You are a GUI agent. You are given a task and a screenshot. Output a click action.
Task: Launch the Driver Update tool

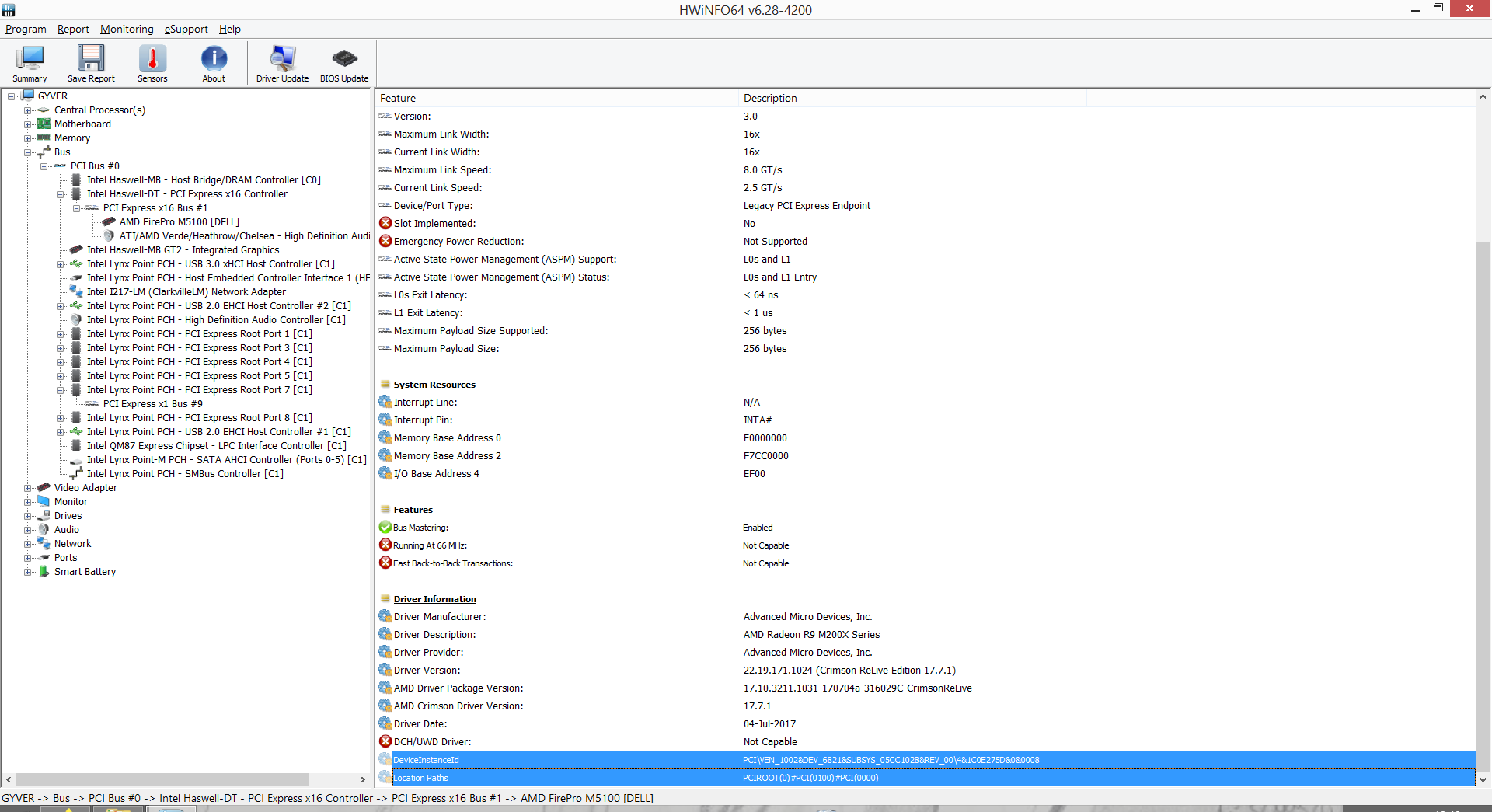pos(282,64)
